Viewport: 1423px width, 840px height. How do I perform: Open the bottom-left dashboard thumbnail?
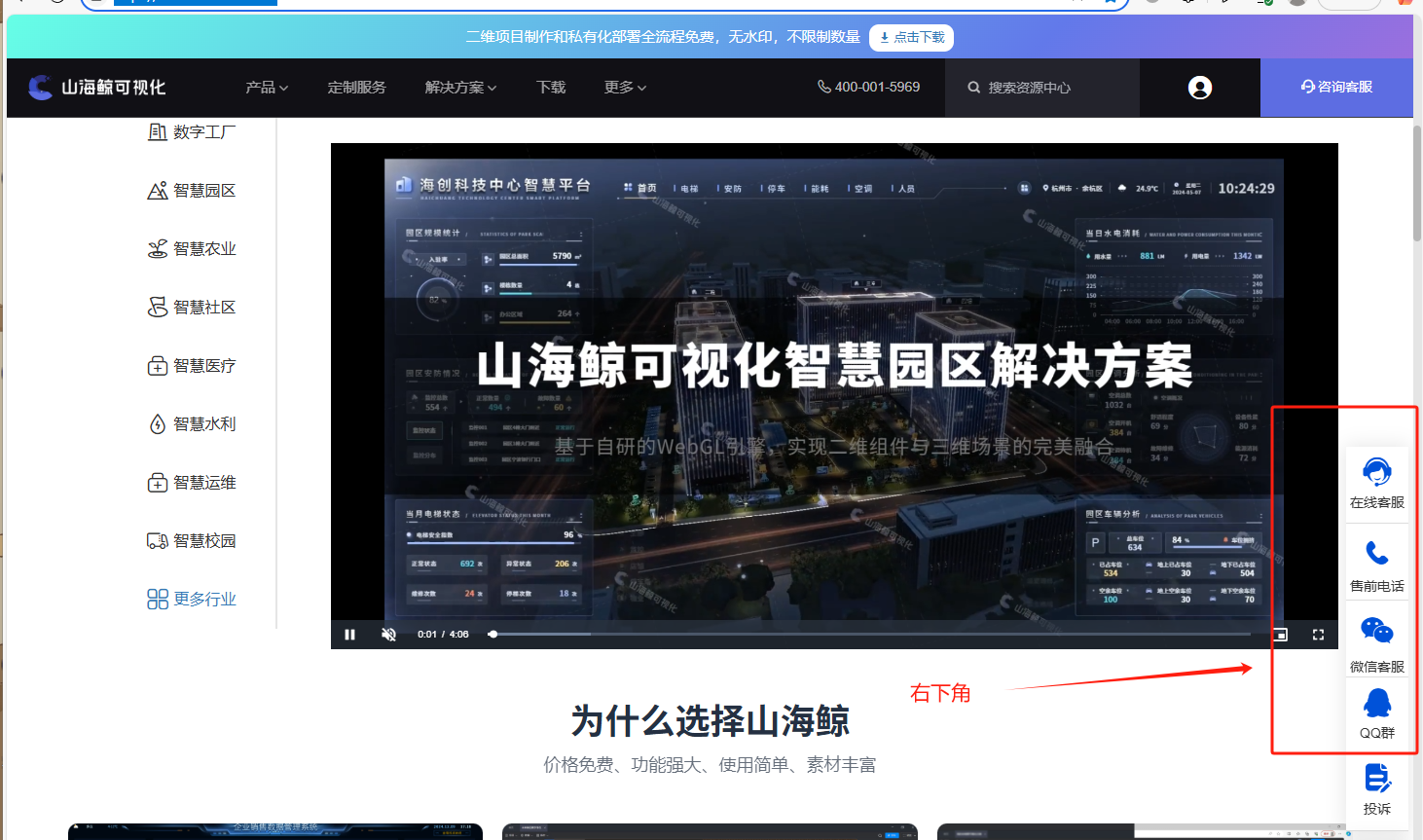tap(275, 831)
